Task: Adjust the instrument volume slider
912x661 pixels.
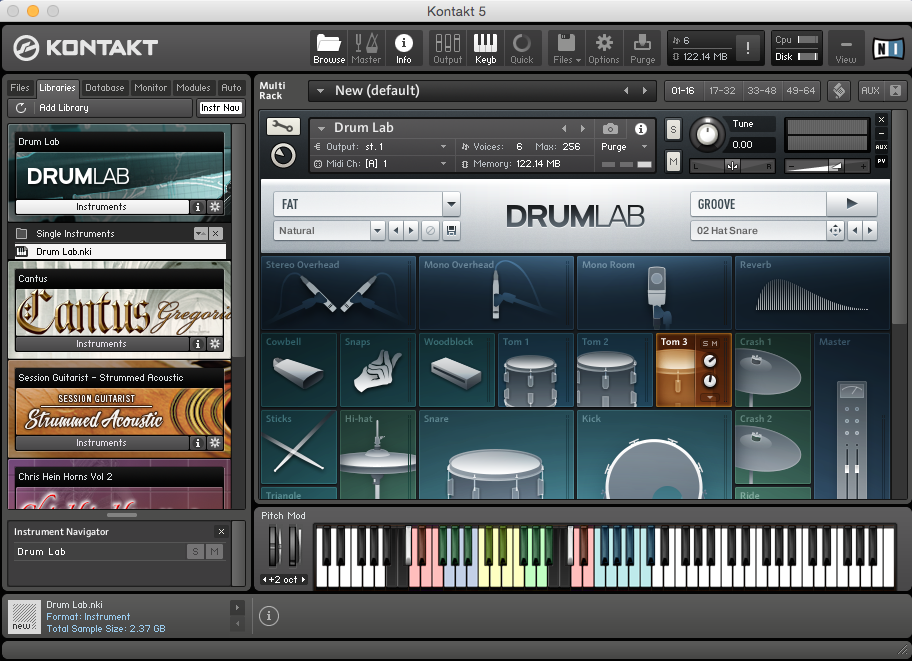Action: coord(826,166)
